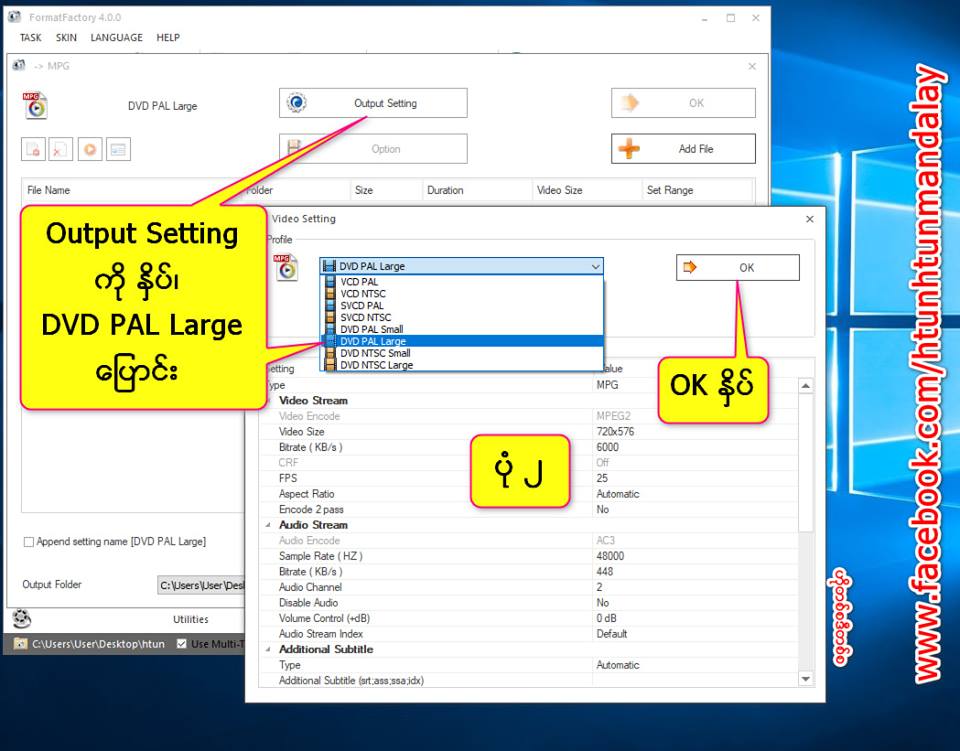Viewport: 960px width, 751px height.
Task: Click the Aspect Ratio Automatic value
Action: pos(618,494)
